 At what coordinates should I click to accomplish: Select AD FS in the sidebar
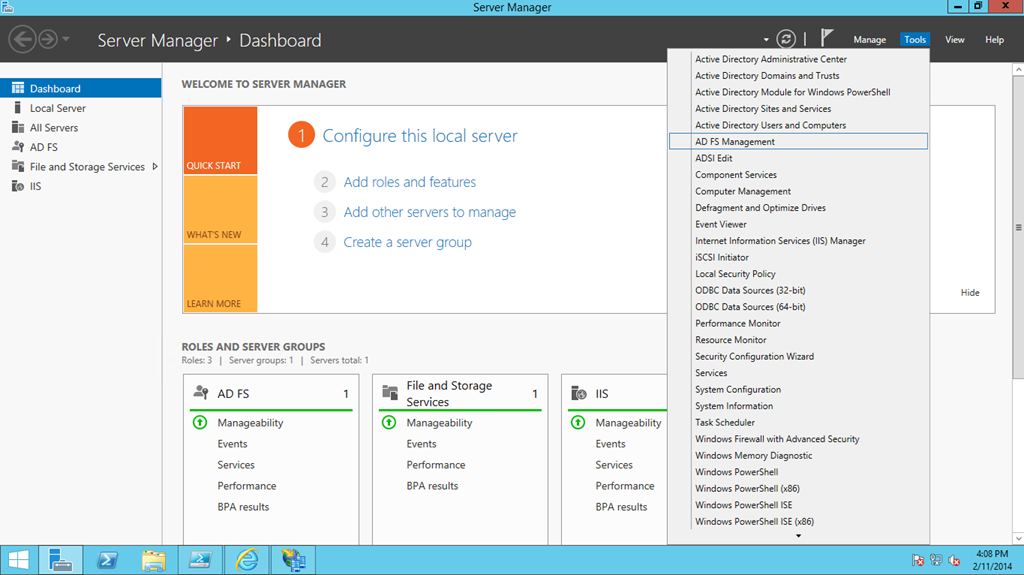[x=80, y=147]
